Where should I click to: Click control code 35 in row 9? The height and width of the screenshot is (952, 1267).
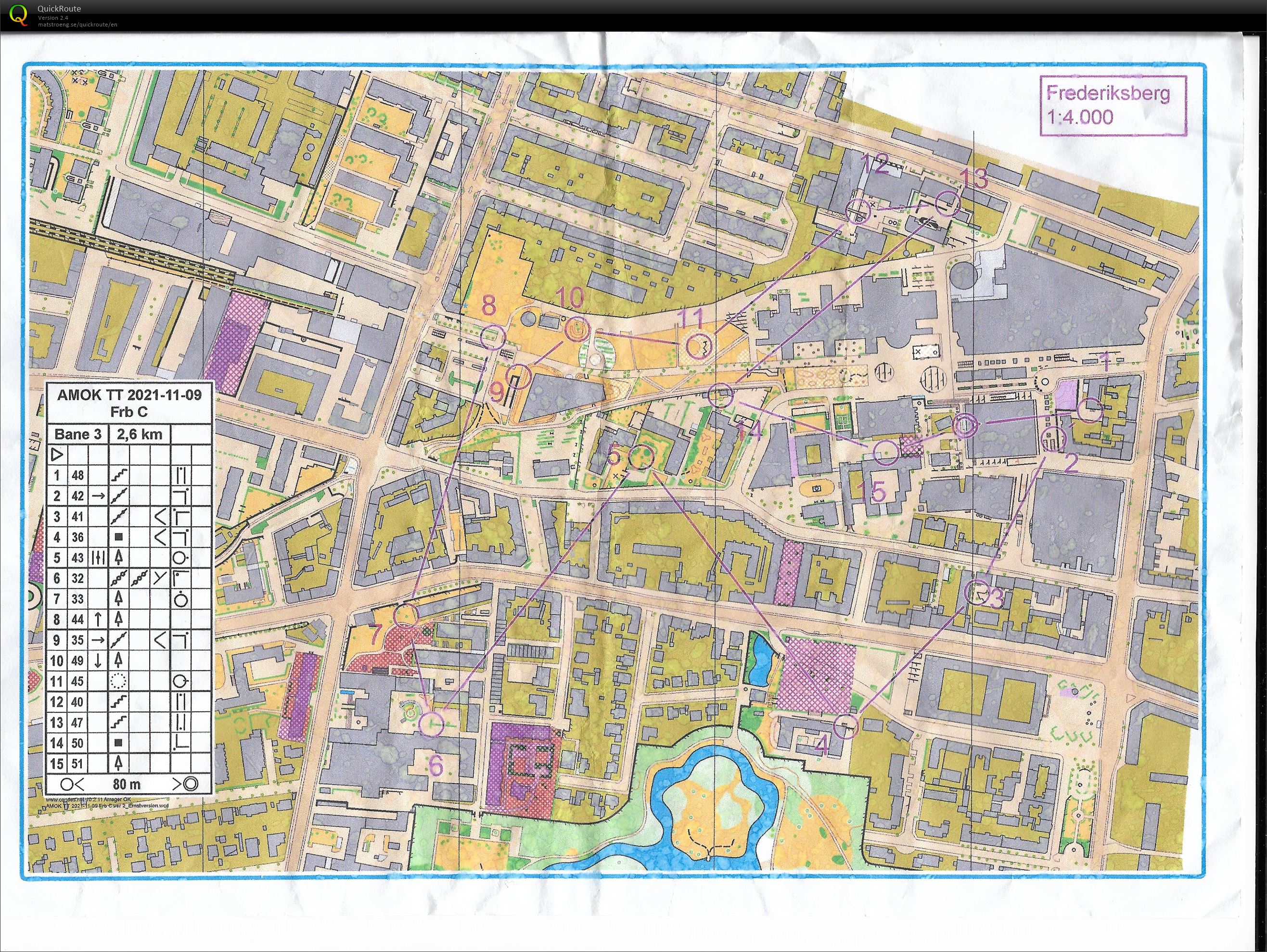click(77, 640)
